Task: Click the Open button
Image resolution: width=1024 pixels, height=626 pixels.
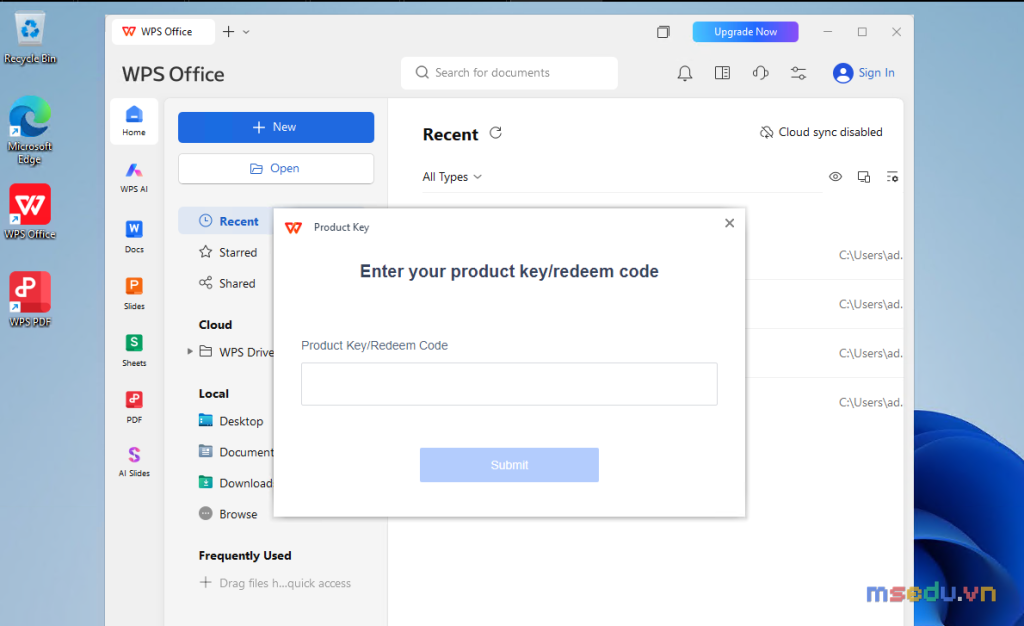Action: coord(276,168)
